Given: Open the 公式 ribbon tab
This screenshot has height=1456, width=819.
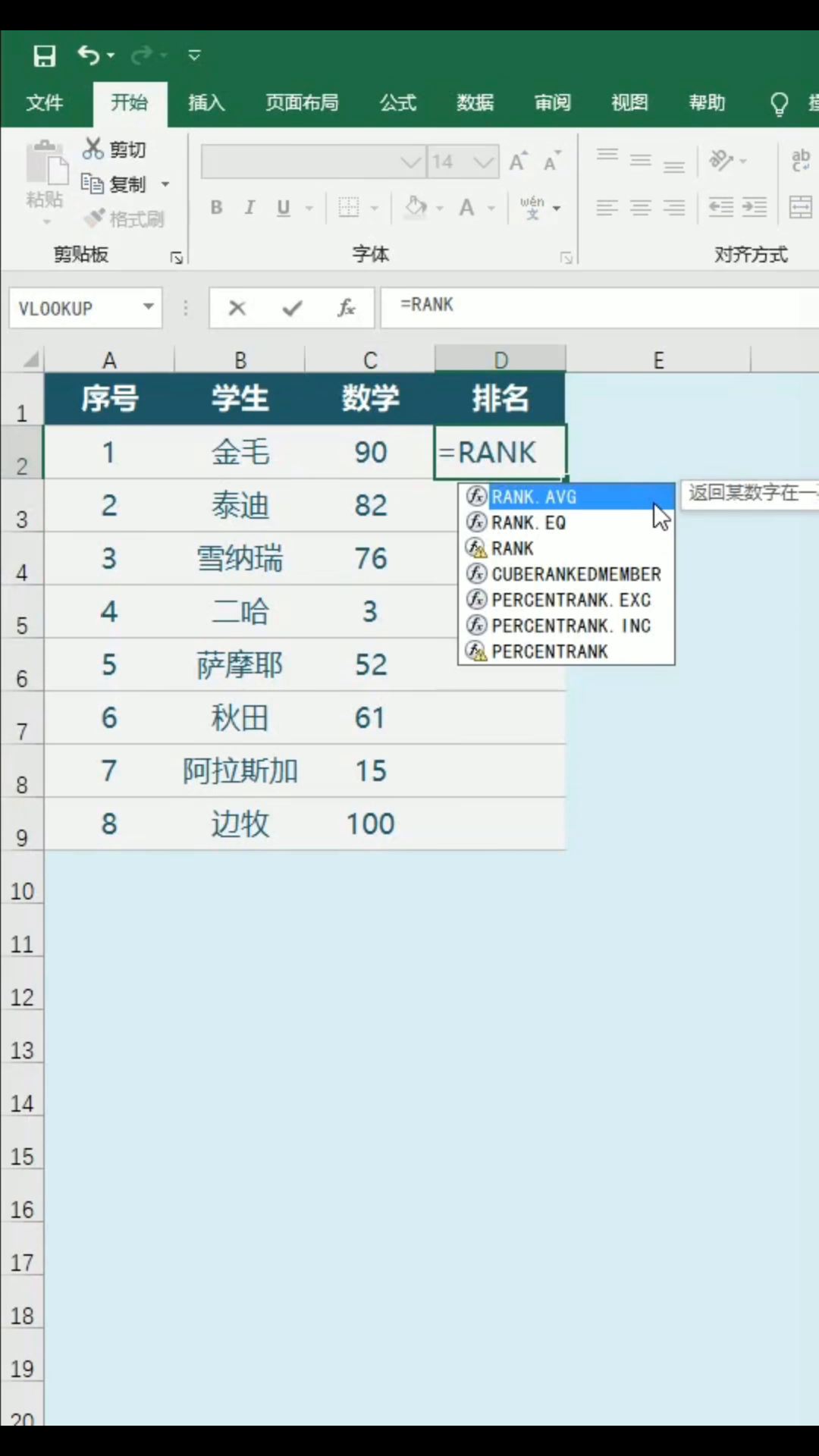Looking at the screenshot, I should click(x=398, y=102).
